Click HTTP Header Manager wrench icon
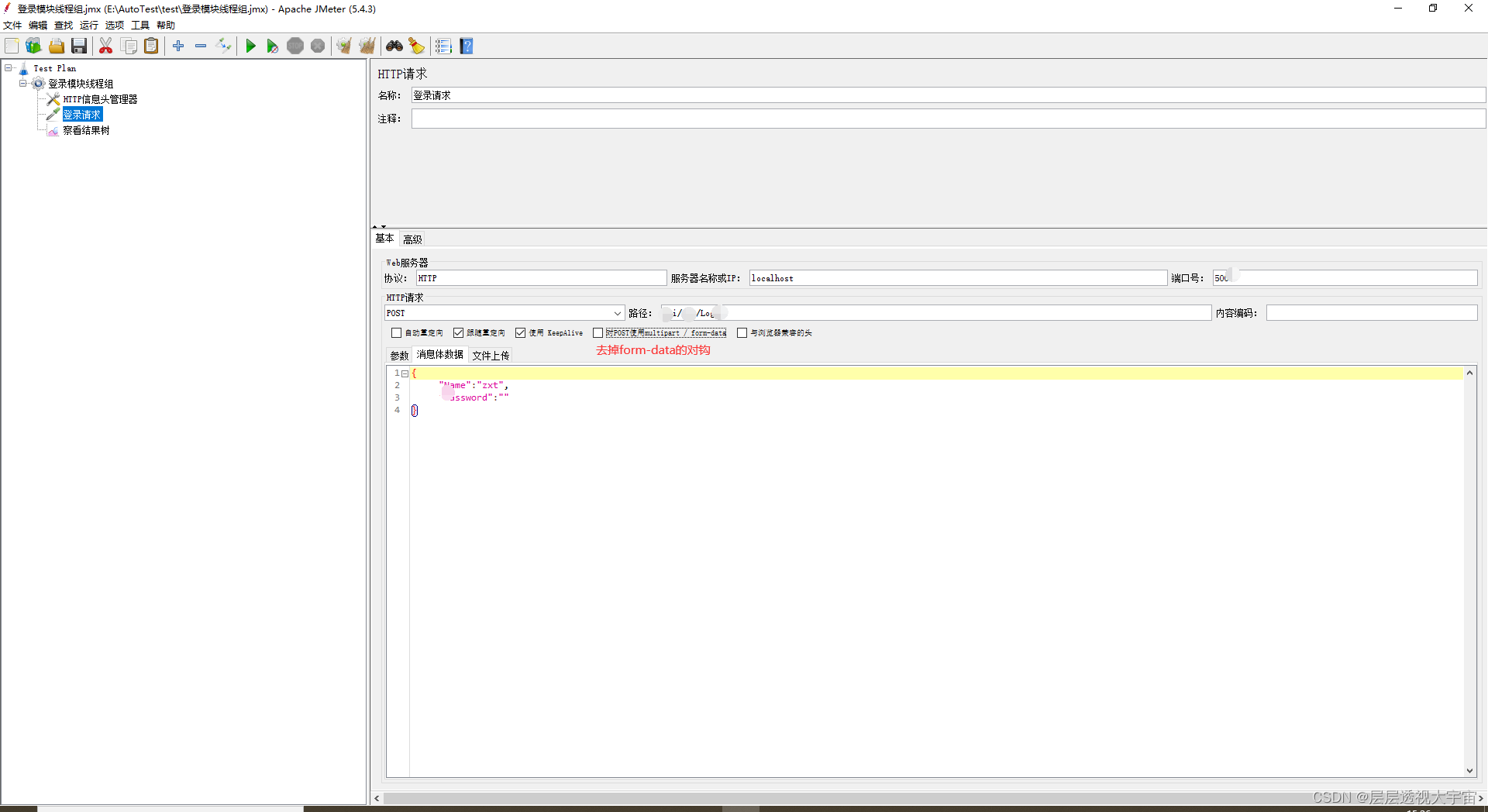 point(53,99)
